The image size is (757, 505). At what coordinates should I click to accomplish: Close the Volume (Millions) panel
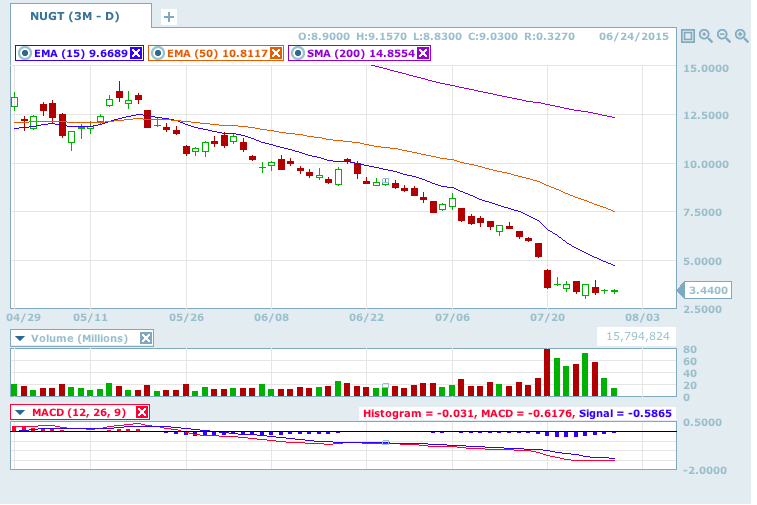(146, 338)
